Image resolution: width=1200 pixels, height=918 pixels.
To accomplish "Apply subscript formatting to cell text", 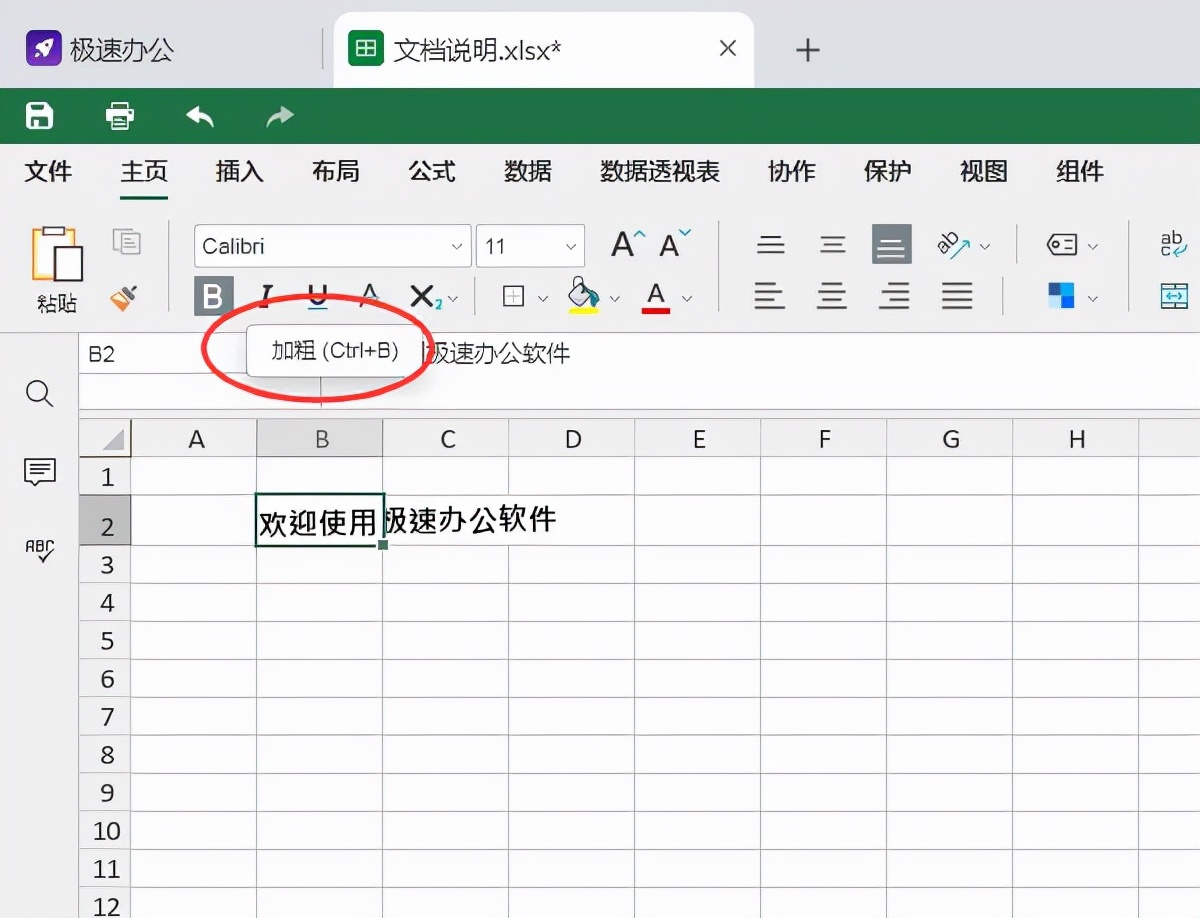I will point(422,296).
